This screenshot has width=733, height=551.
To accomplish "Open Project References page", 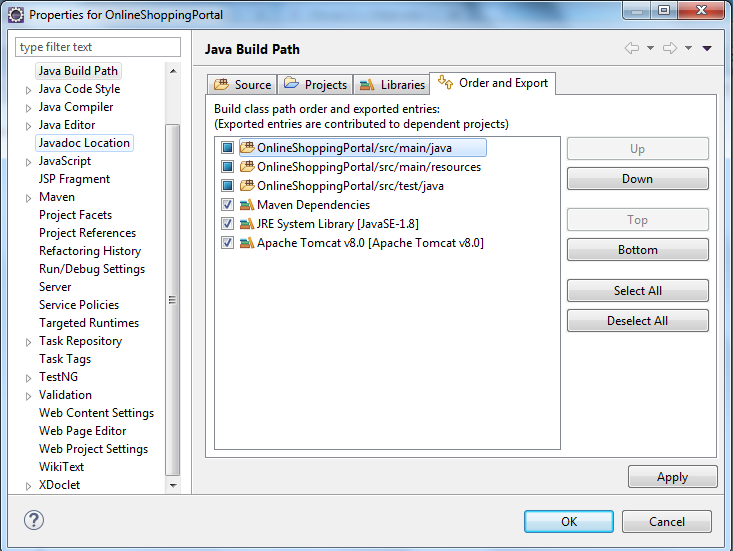I will click(87, 233).
